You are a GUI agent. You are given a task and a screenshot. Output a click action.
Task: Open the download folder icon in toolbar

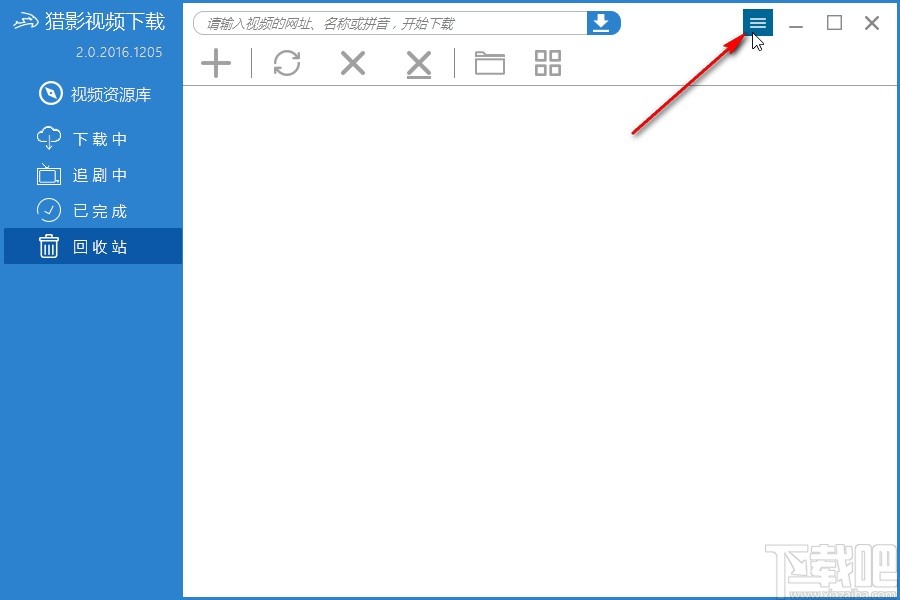pyautogui.click(x=490, y=63)
